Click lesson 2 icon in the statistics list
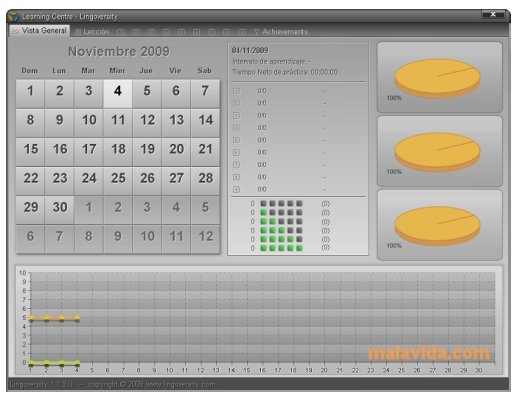The image size is (515, 400). (x=236, y=103)
